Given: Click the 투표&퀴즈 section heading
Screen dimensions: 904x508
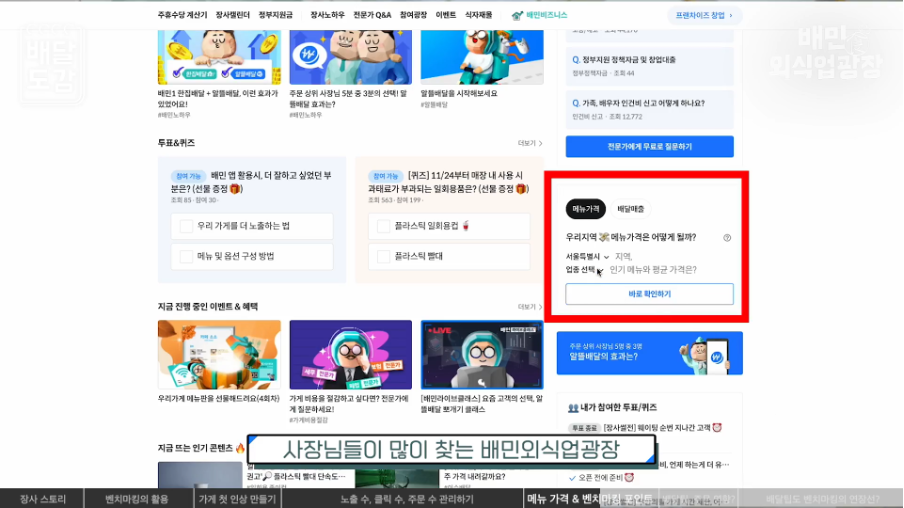Looking at the screenshot, I should pos(176,143).
